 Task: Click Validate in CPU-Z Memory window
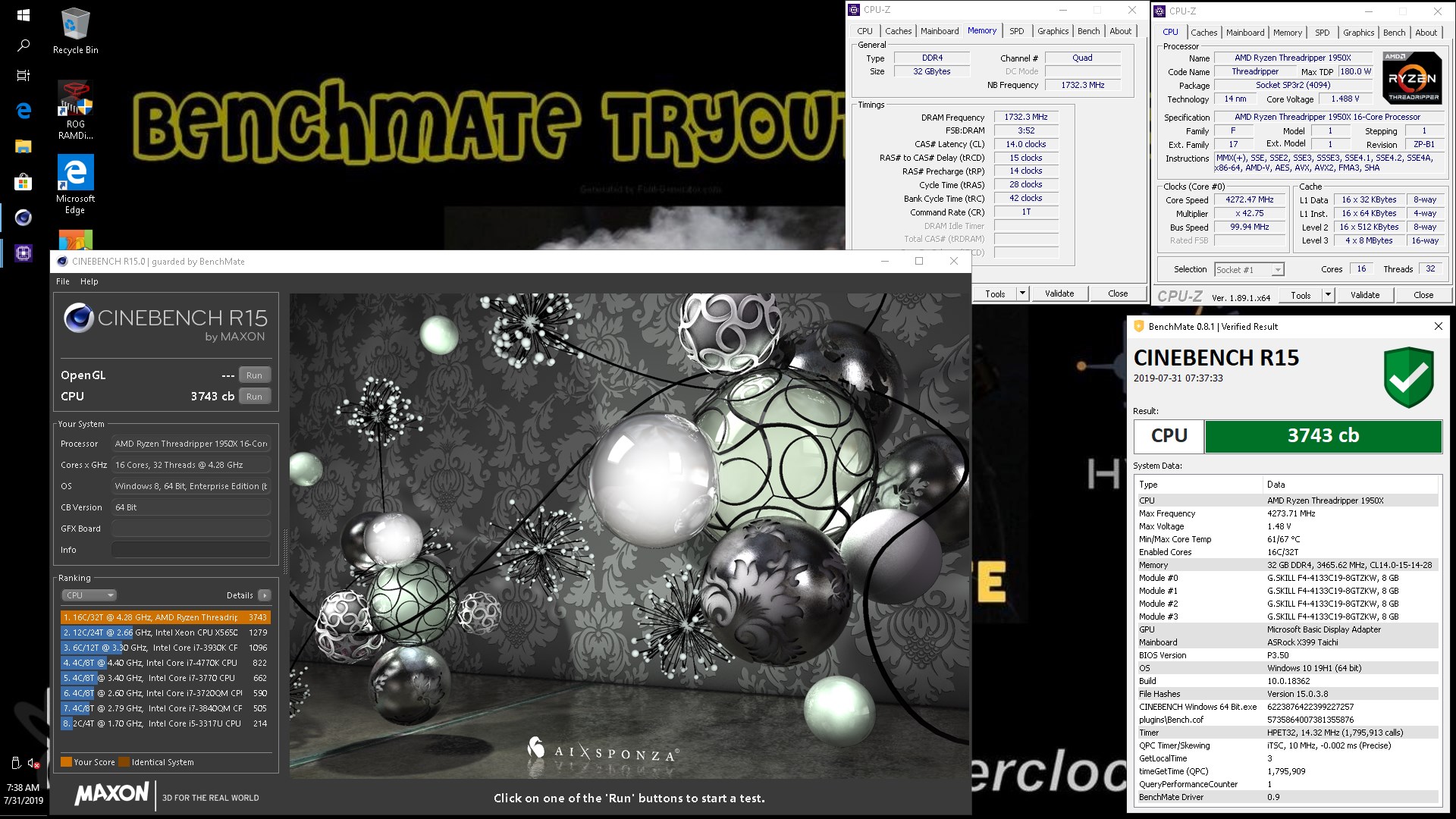pyautogui.click(x=1059, y=293)
